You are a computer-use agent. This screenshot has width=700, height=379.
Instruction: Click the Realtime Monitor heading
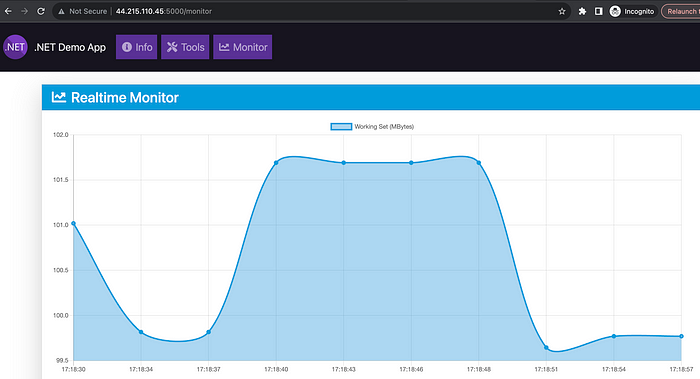pyautogui.click(x=125, y=97)
